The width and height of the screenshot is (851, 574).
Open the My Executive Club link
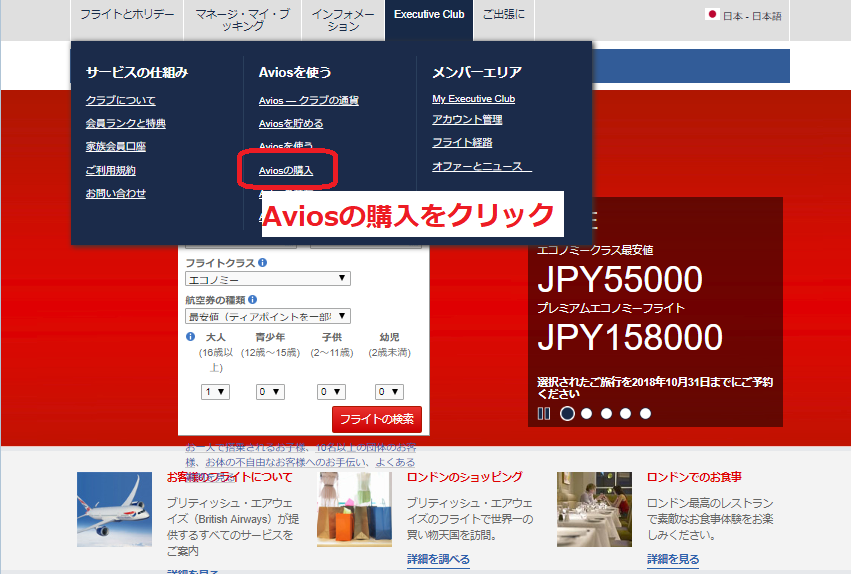click(473, 99)
